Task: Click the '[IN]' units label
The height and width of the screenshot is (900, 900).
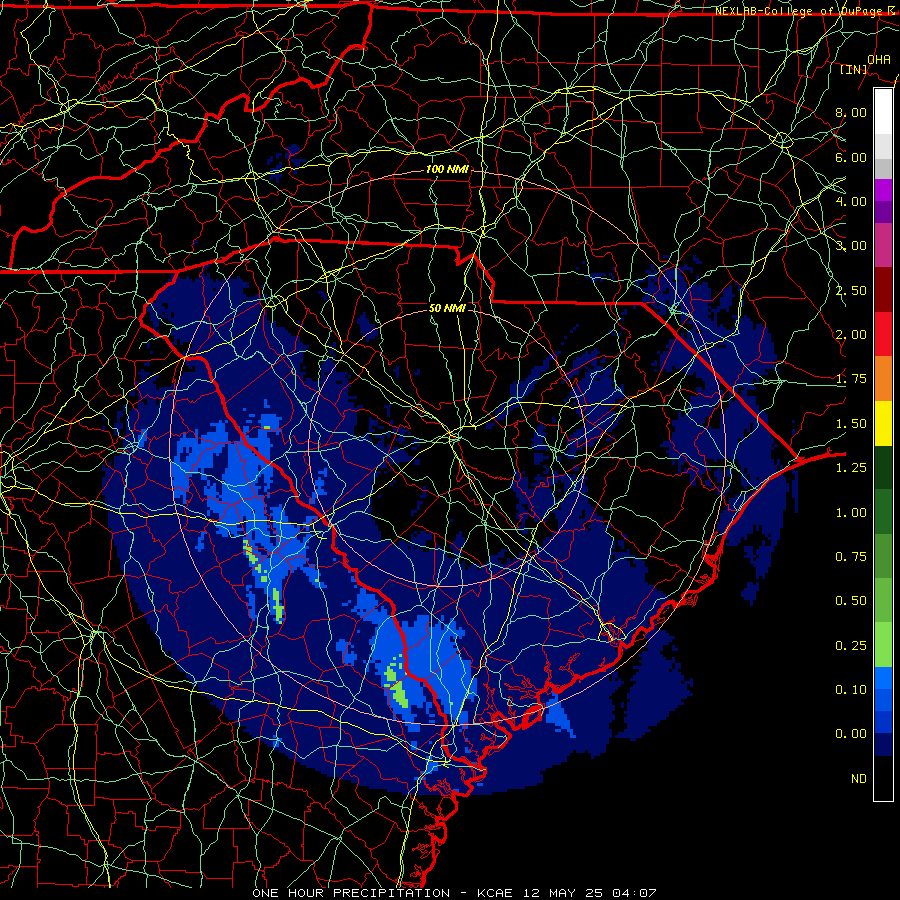Action: coord(854,69)
